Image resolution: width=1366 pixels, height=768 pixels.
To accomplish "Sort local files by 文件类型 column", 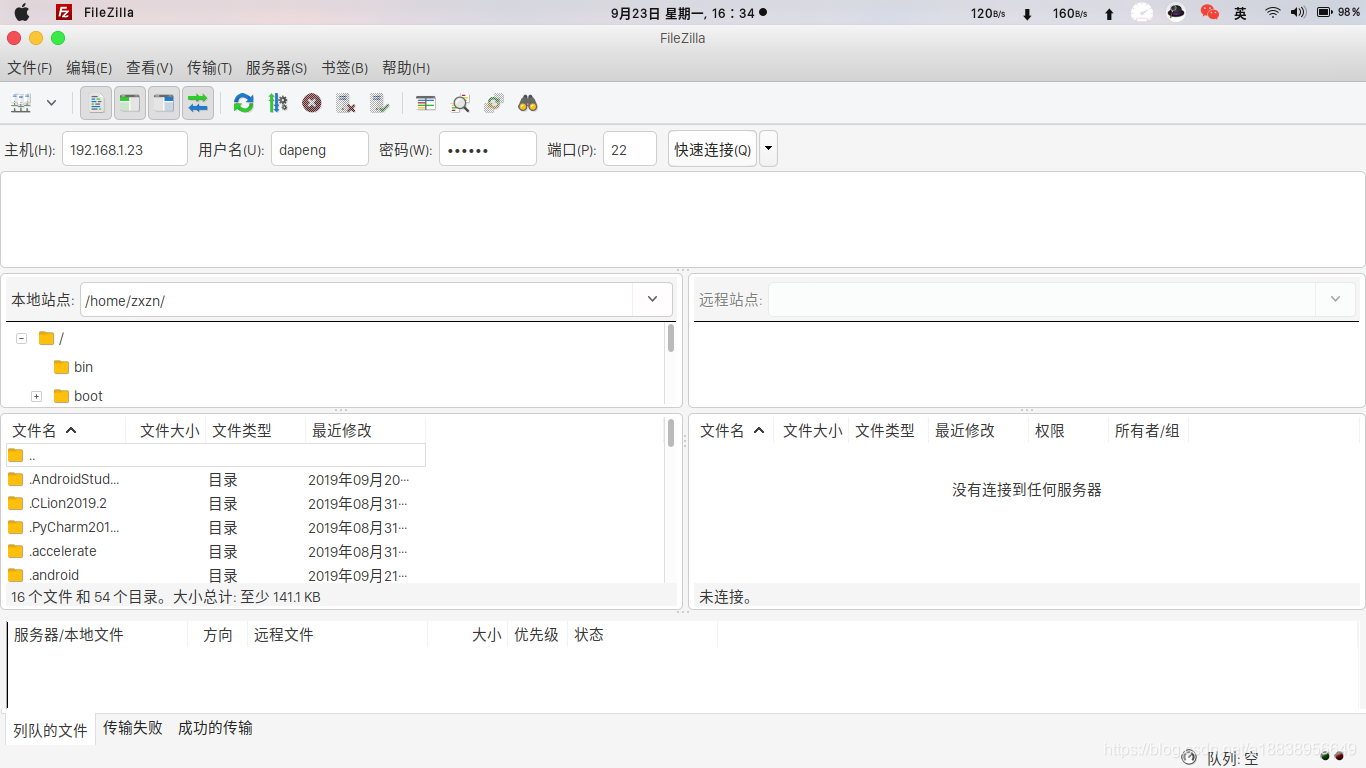I will click(255, 430).
